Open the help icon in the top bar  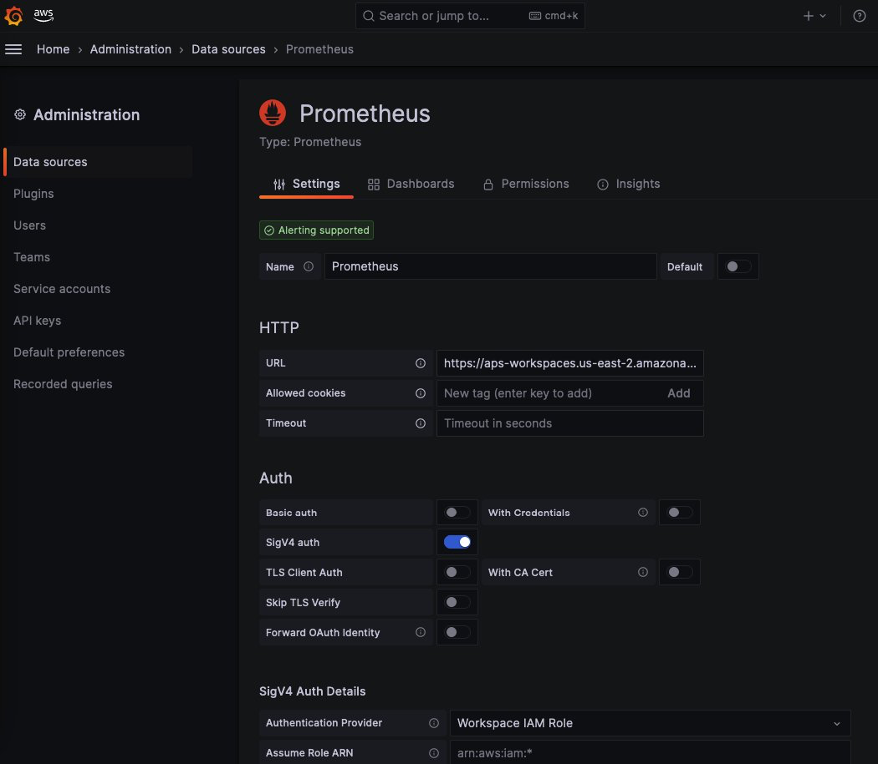tap(860, 16)
